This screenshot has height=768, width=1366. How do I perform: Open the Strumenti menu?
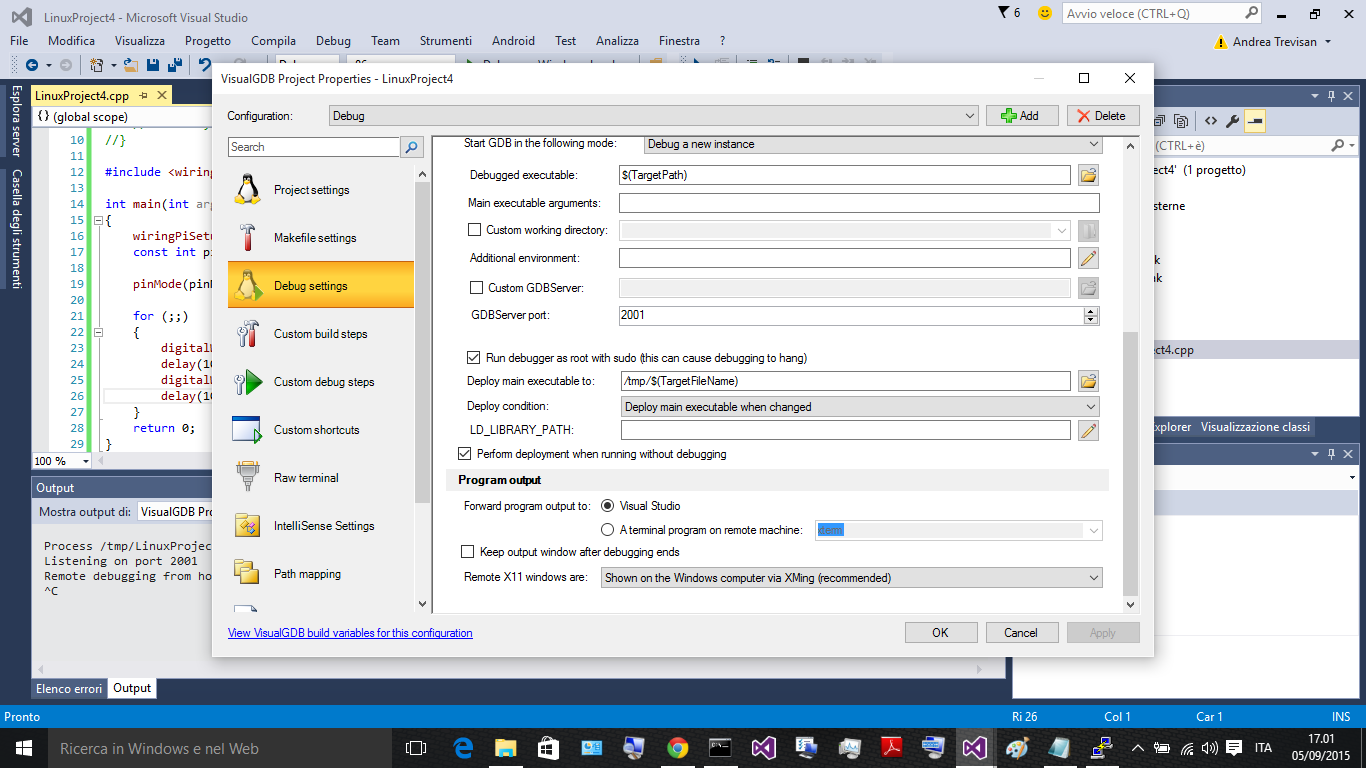[x=445, y=41]
